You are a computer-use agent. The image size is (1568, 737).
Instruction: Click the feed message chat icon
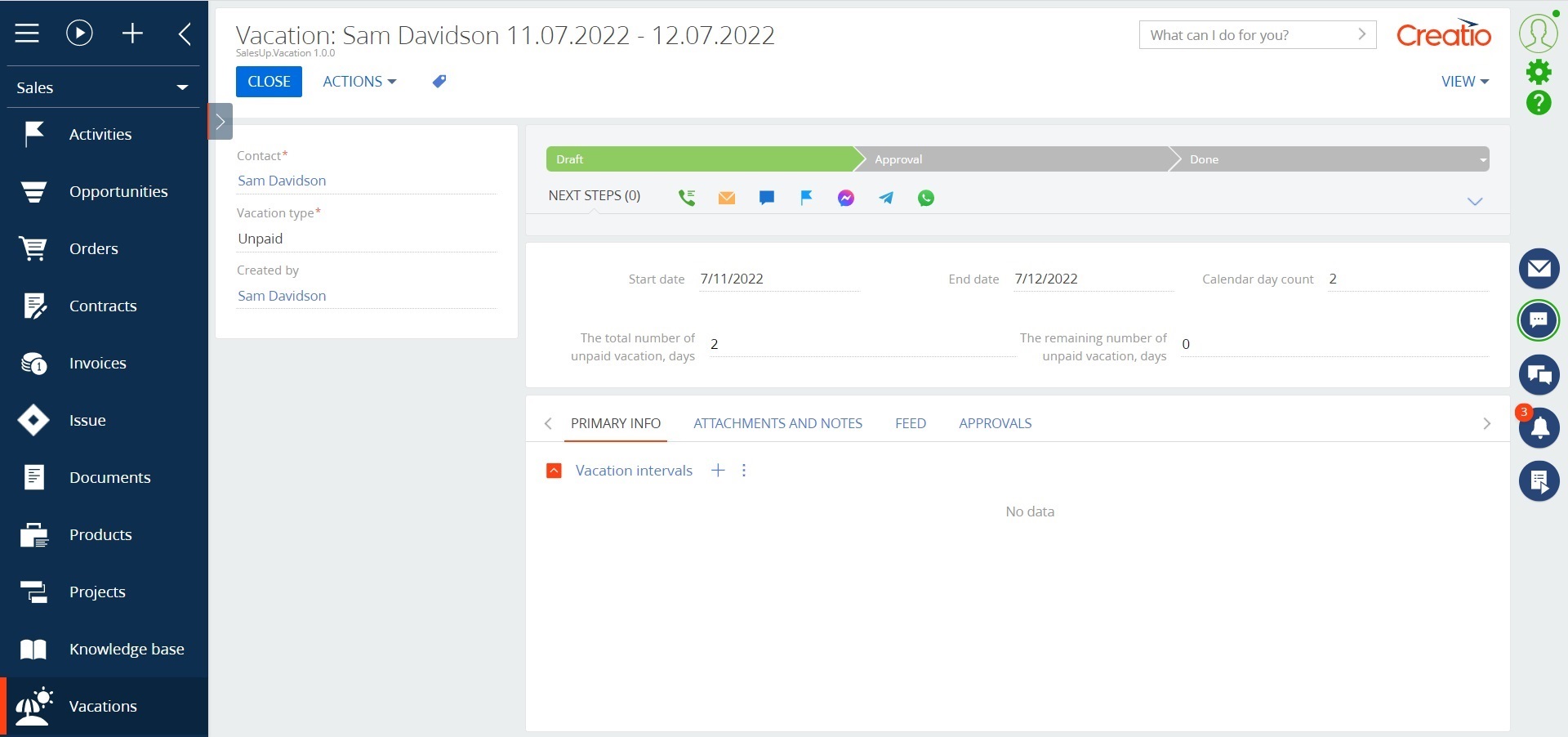point(766,198)
